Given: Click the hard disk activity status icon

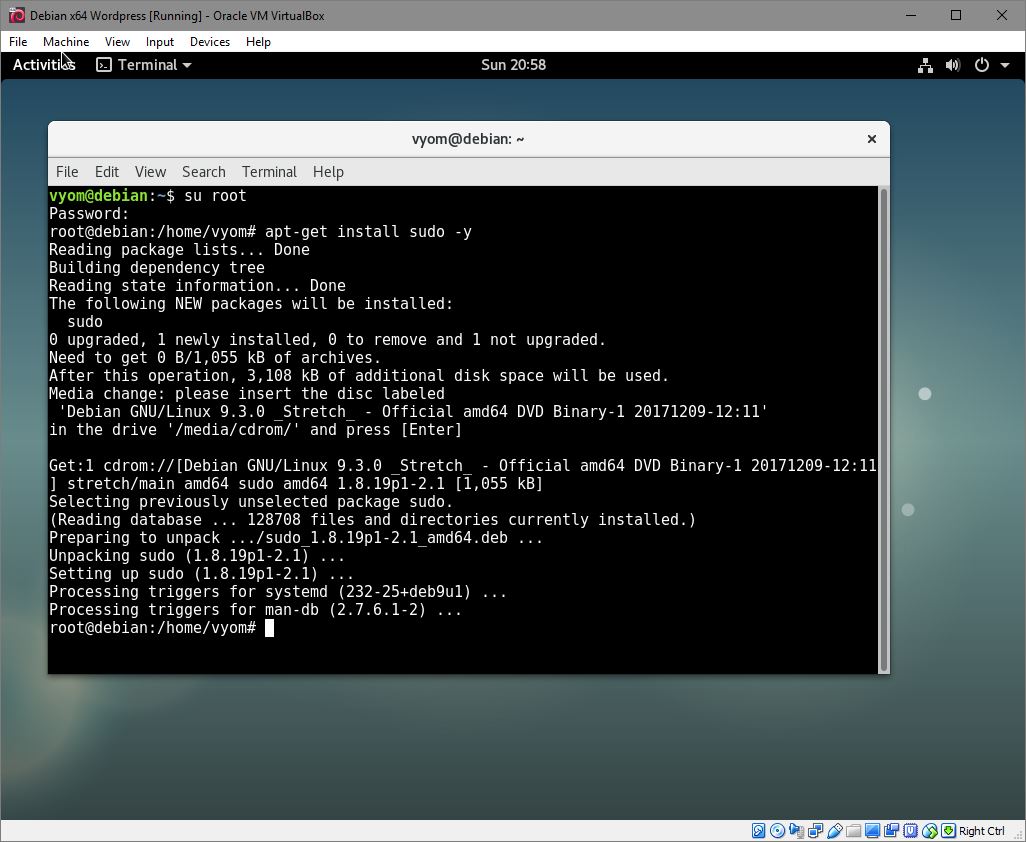Looking at the screenshot, I should point(758,831).
